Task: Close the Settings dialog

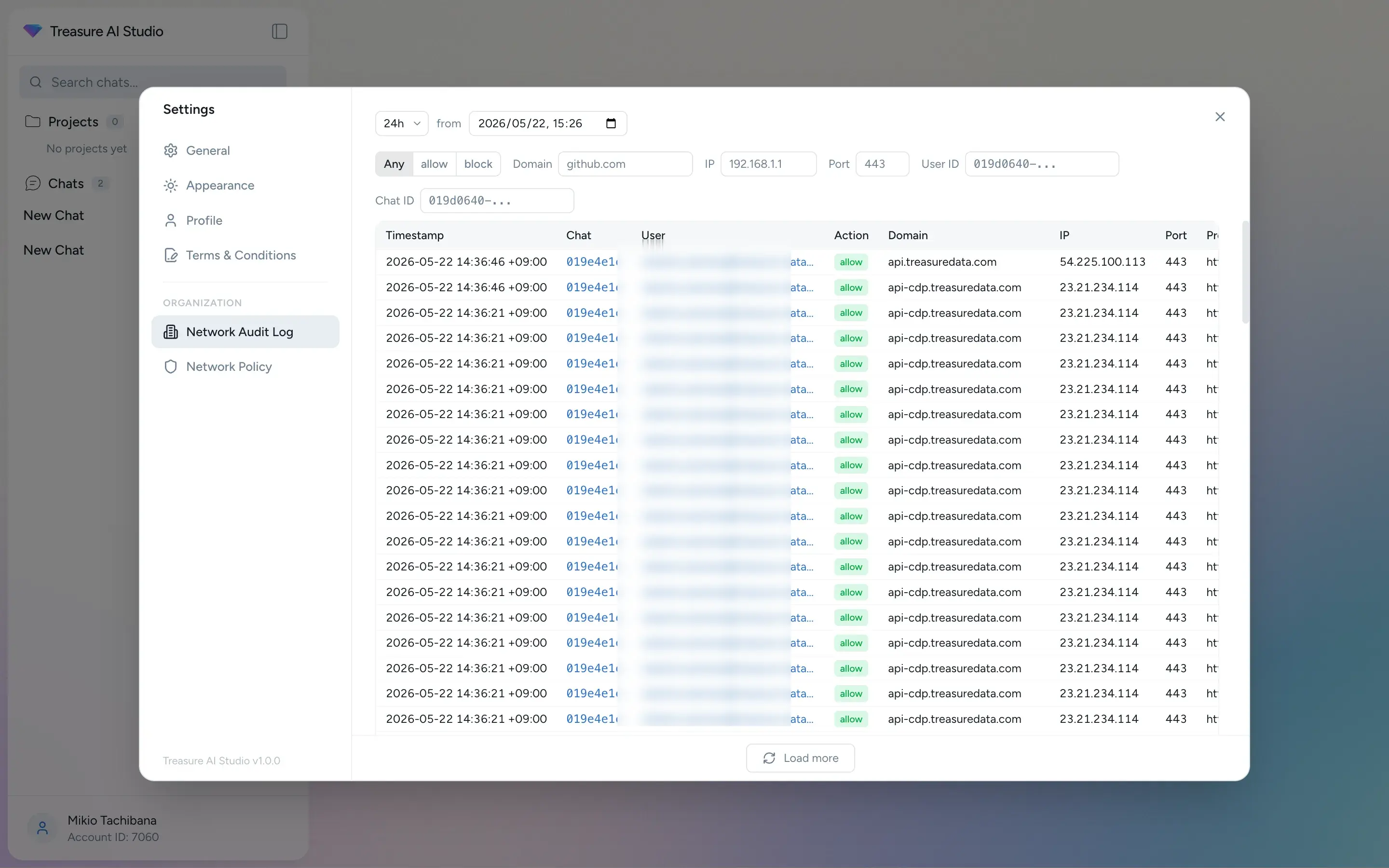Action: click(1220, 117)
